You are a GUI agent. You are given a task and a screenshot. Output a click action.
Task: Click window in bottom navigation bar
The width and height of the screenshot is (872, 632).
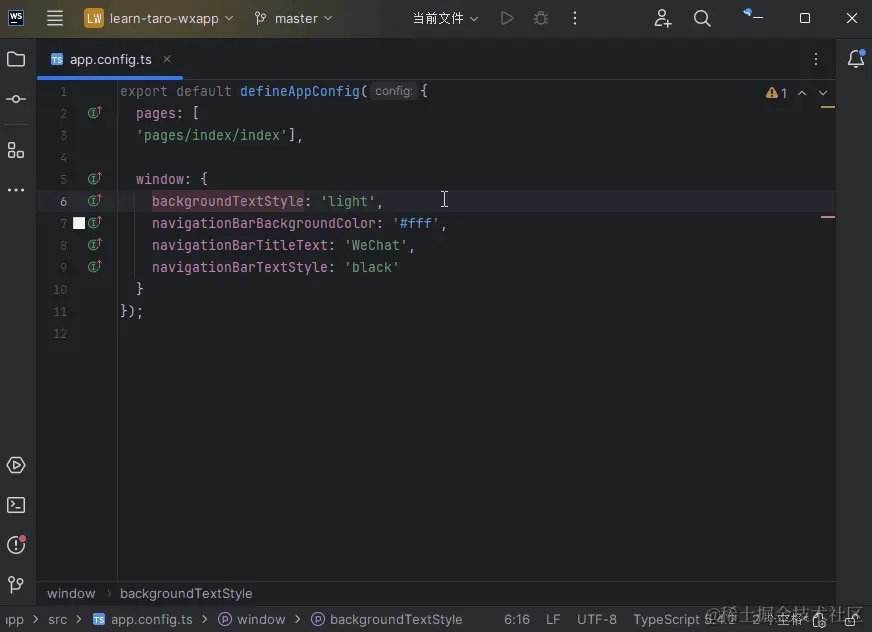(251, 619)
